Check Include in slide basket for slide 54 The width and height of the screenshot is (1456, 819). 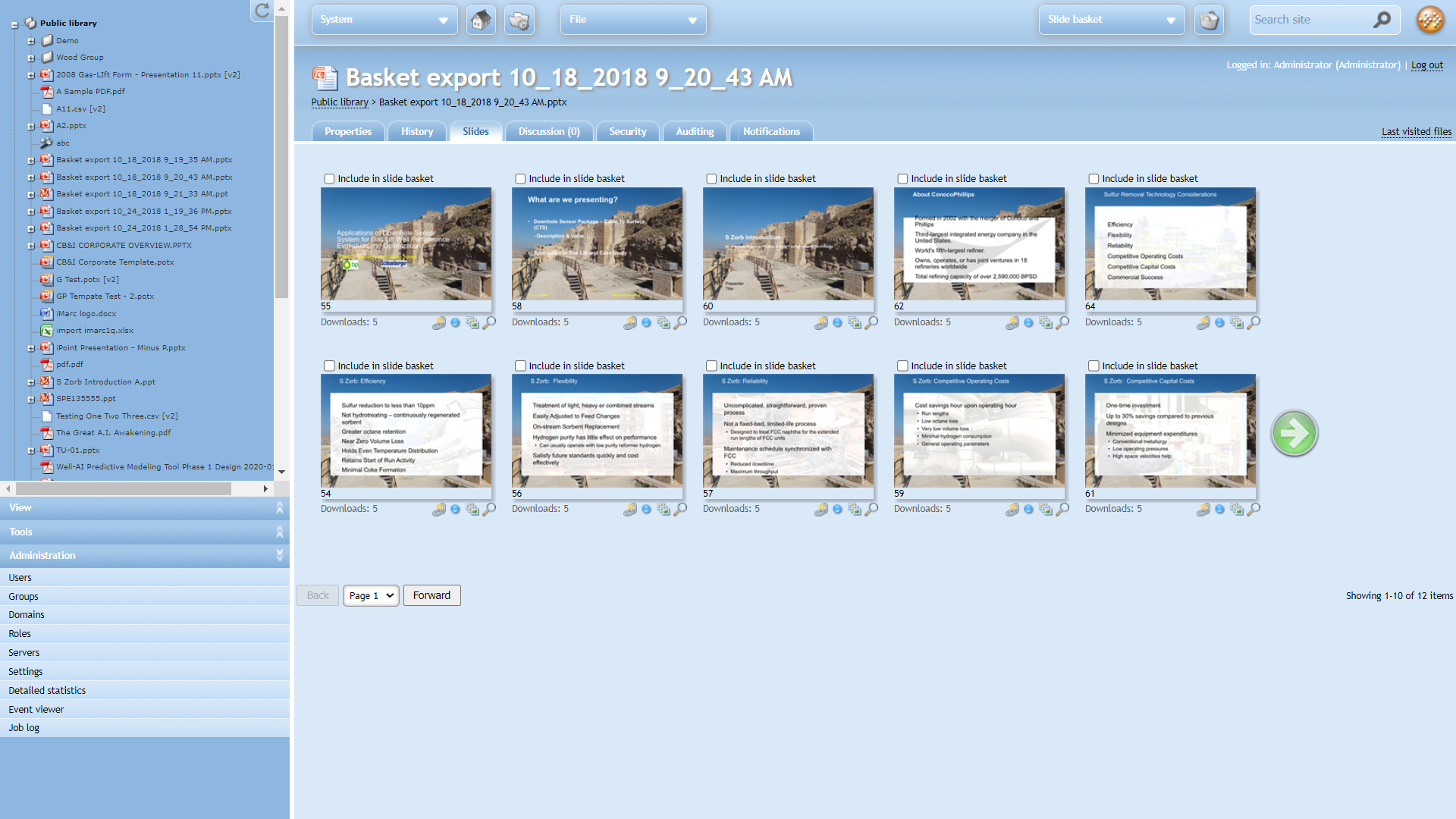(329, 366)
